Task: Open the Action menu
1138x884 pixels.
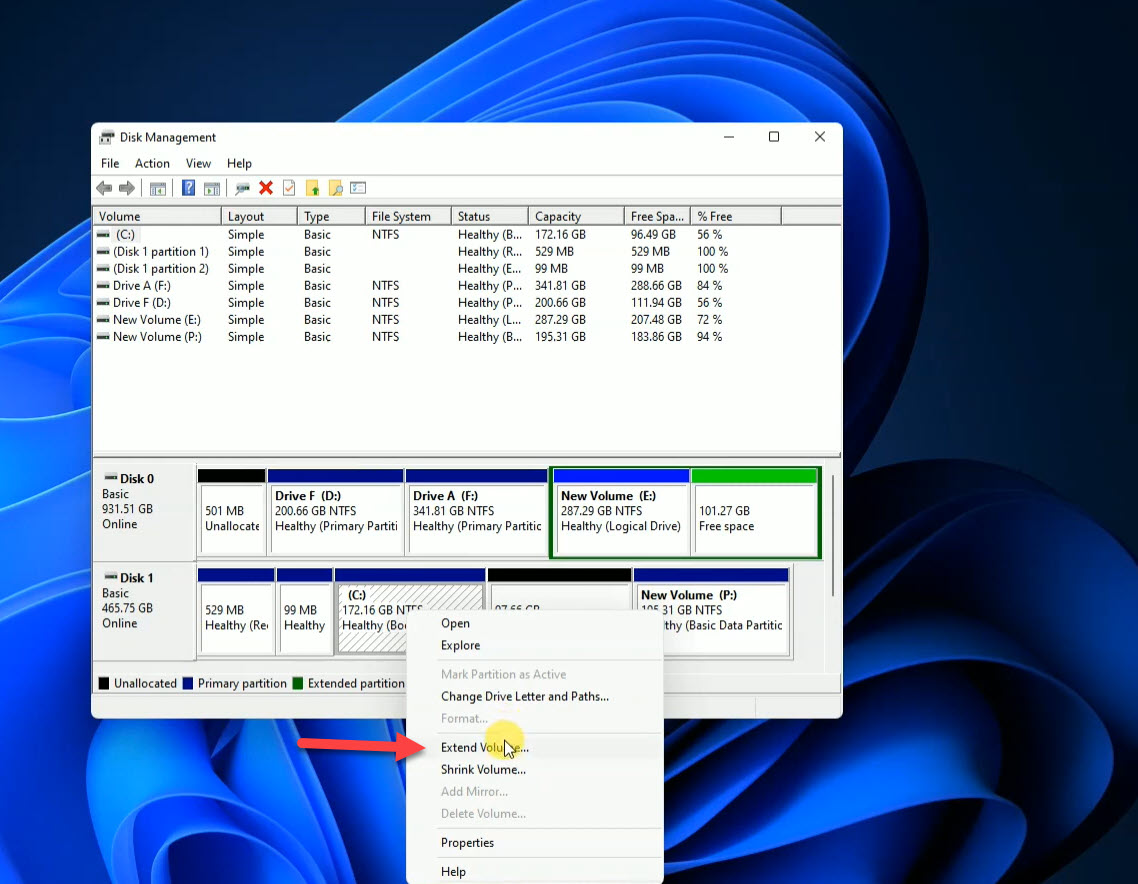Action: (152, 163)
